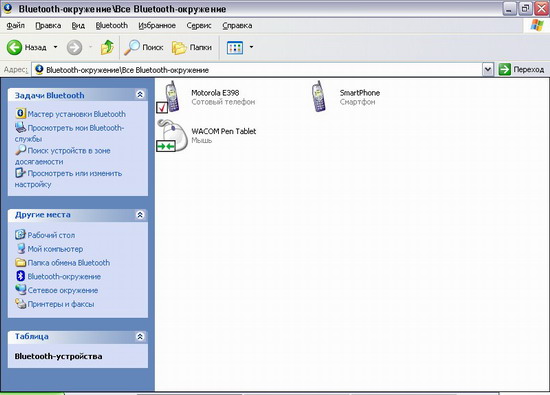Open Forward button history dropdown arrow
The image size is (550, 395).
click(90, 47)
